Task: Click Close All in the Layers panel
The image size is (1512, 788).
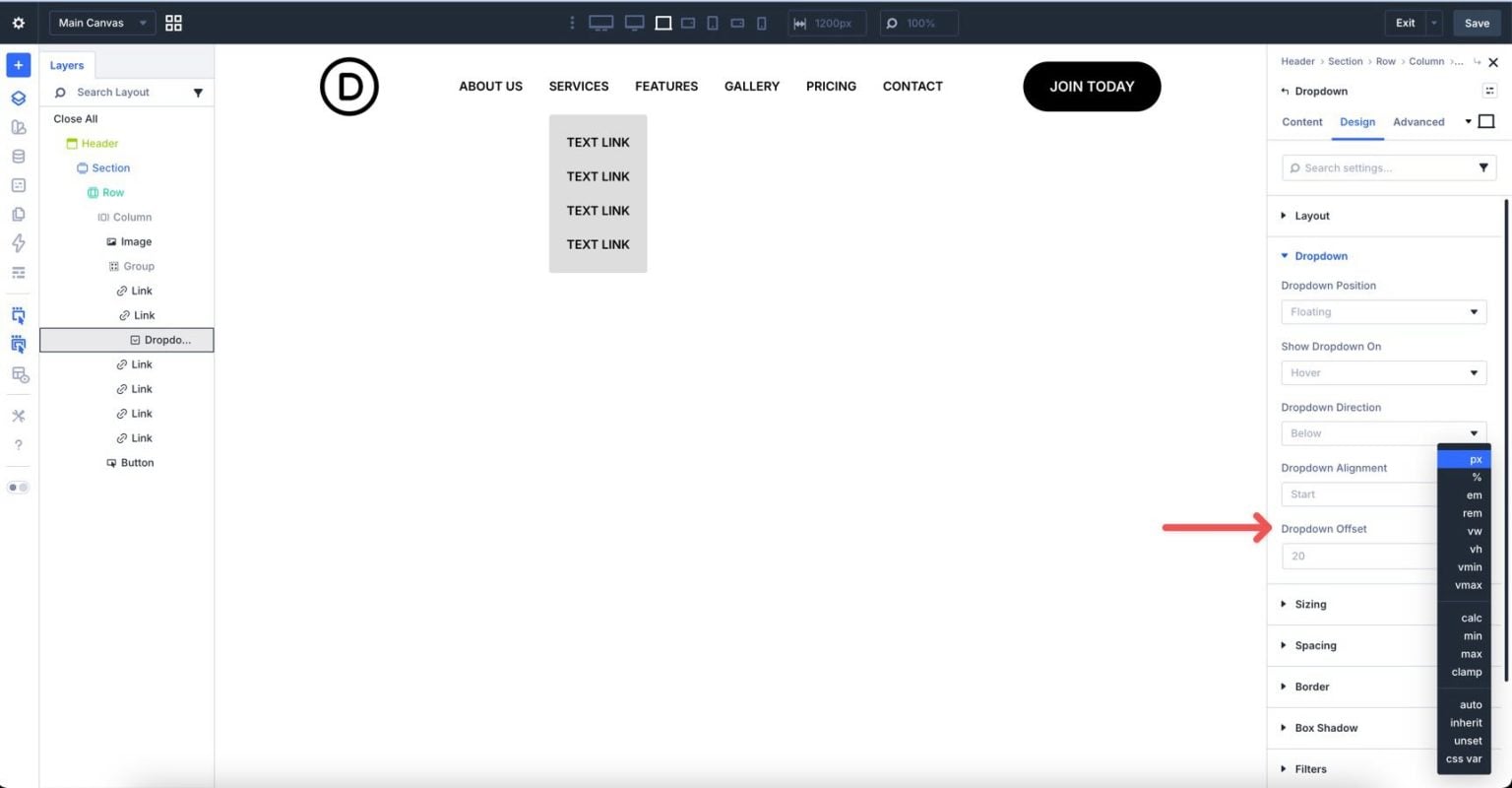Action: [76, 119]
